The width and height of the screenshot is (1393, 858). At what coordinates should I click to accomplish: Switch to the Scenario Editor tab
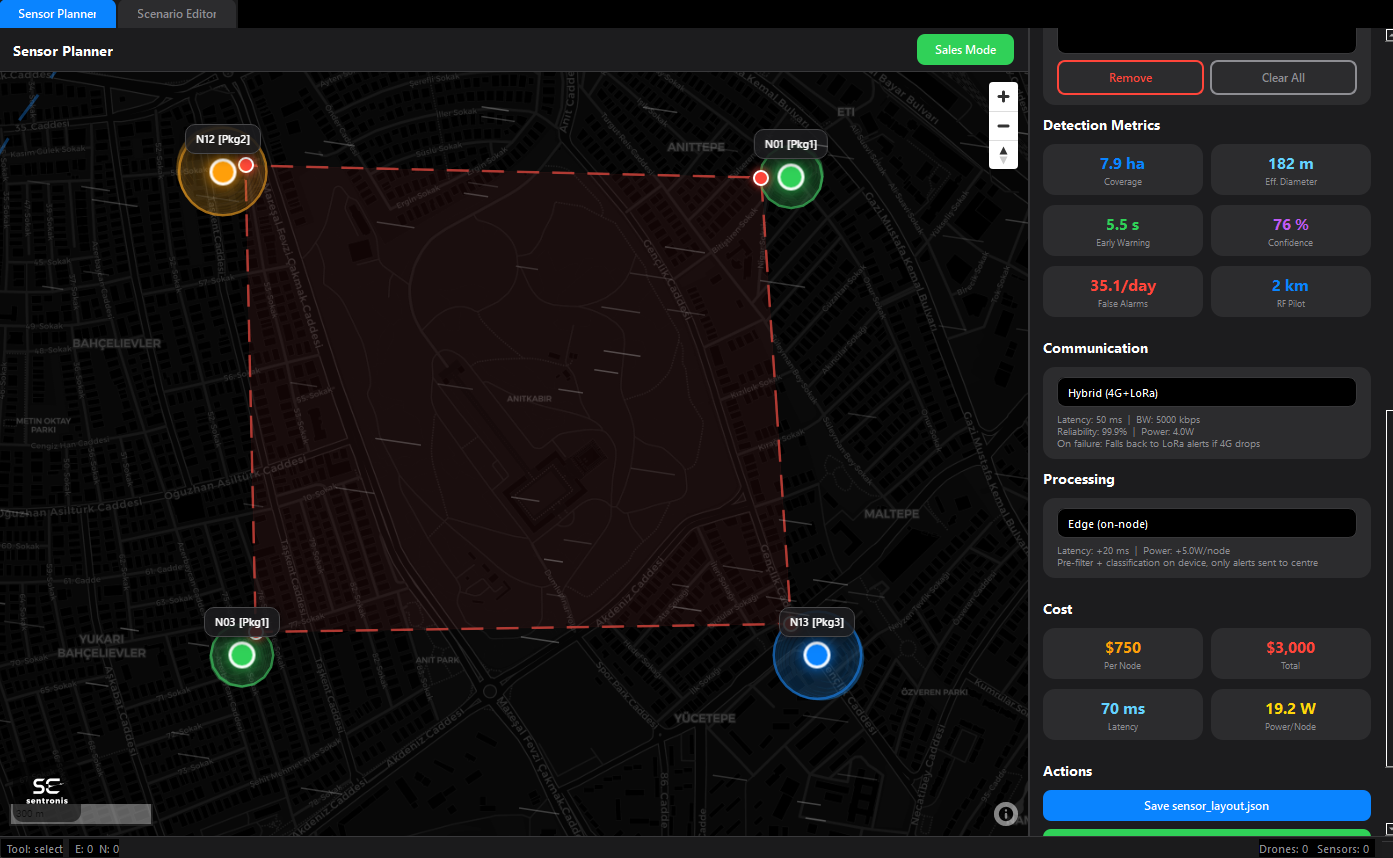coord(176,14)
